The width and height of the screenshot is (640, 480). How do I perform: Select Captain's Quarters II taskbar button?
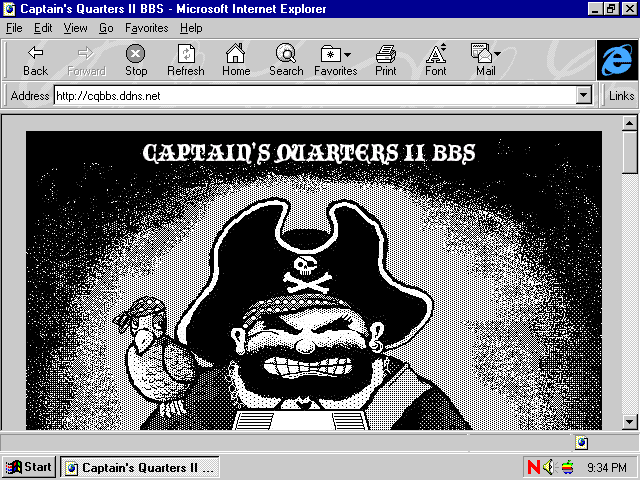(139, 467)
